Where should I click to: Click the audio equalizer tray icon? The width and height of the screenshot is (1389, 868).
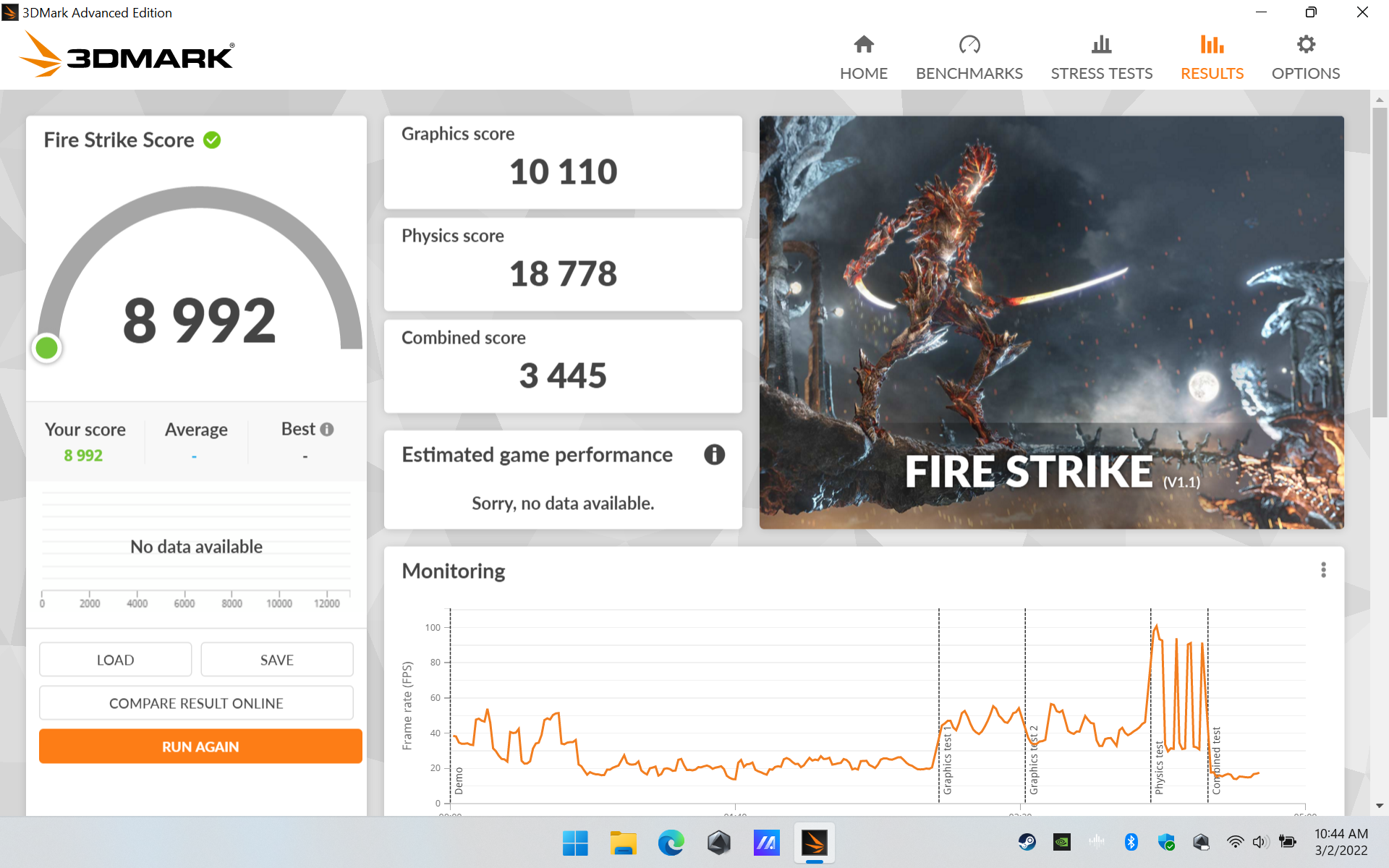click(x=1096, y=842)
